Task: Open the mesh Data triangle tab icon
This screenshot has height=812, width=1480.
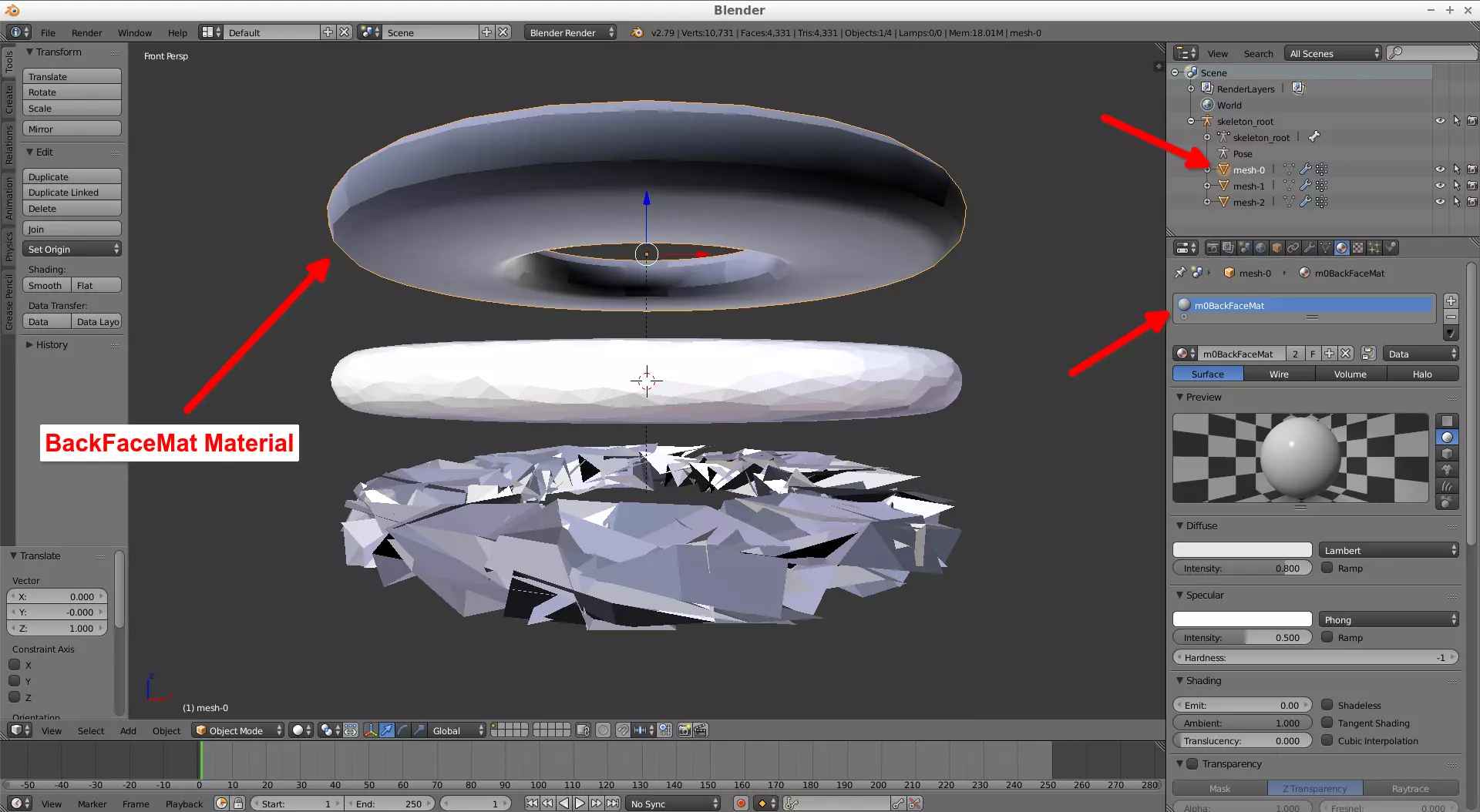Action: click(1325, 247)
